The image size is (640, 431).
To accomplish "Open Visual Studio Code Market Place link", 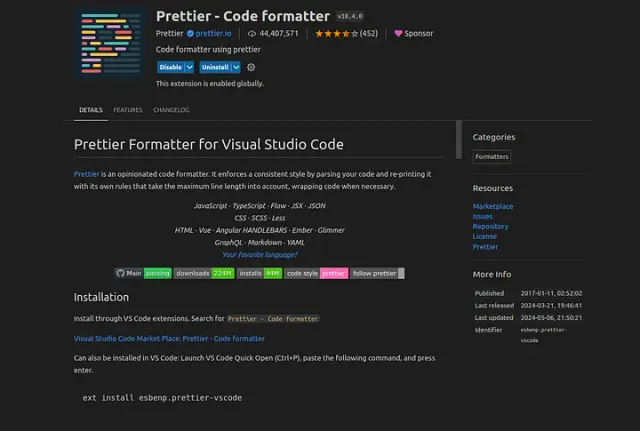I will [x=169, y=338].
